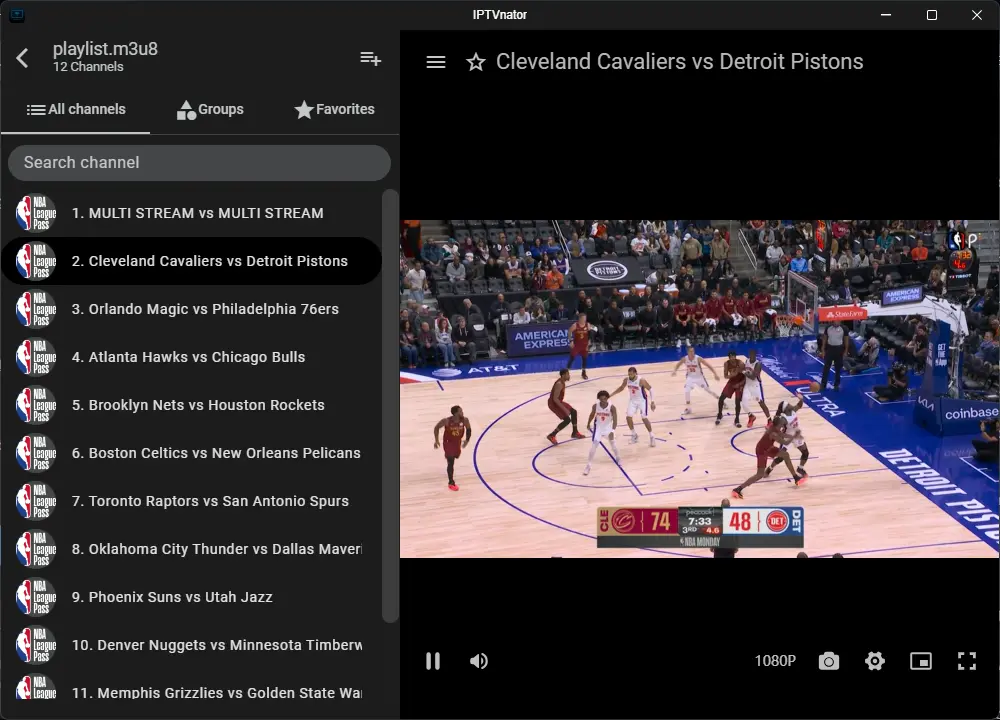Open the player settings gear
The image size is (1000, 720).
tap(874, 661)
